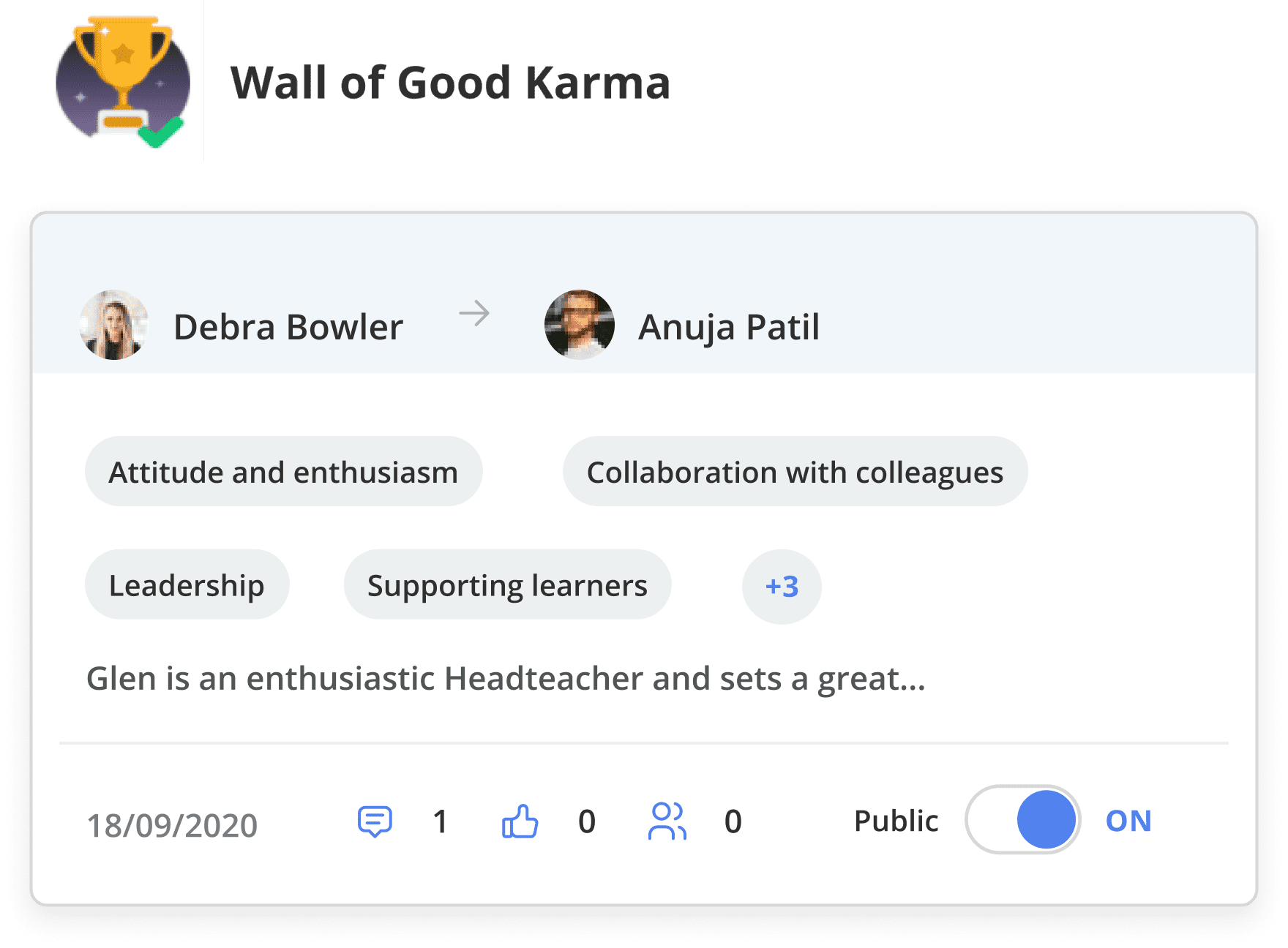Image resolution: width=1288 pixels, height=948 pixels.
Task: Open Anuja Patil's avatar photo
Action: point(580,325)
